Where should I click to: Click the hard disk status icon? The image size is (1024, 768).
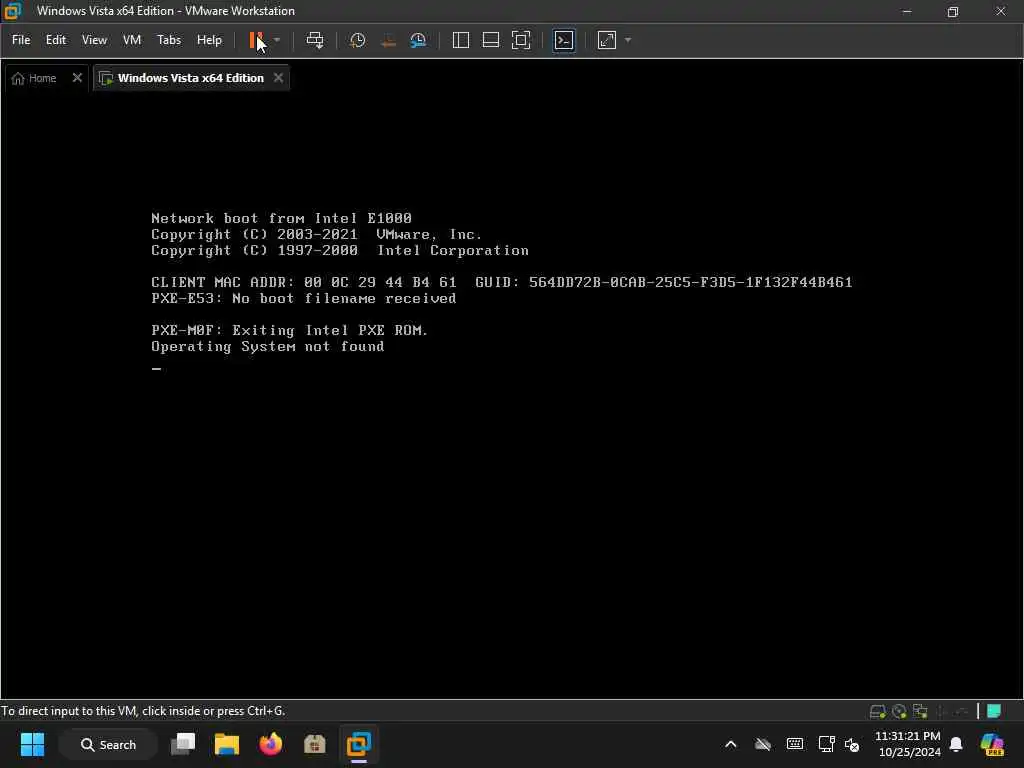pyautogui.click(x=877, y=711)
